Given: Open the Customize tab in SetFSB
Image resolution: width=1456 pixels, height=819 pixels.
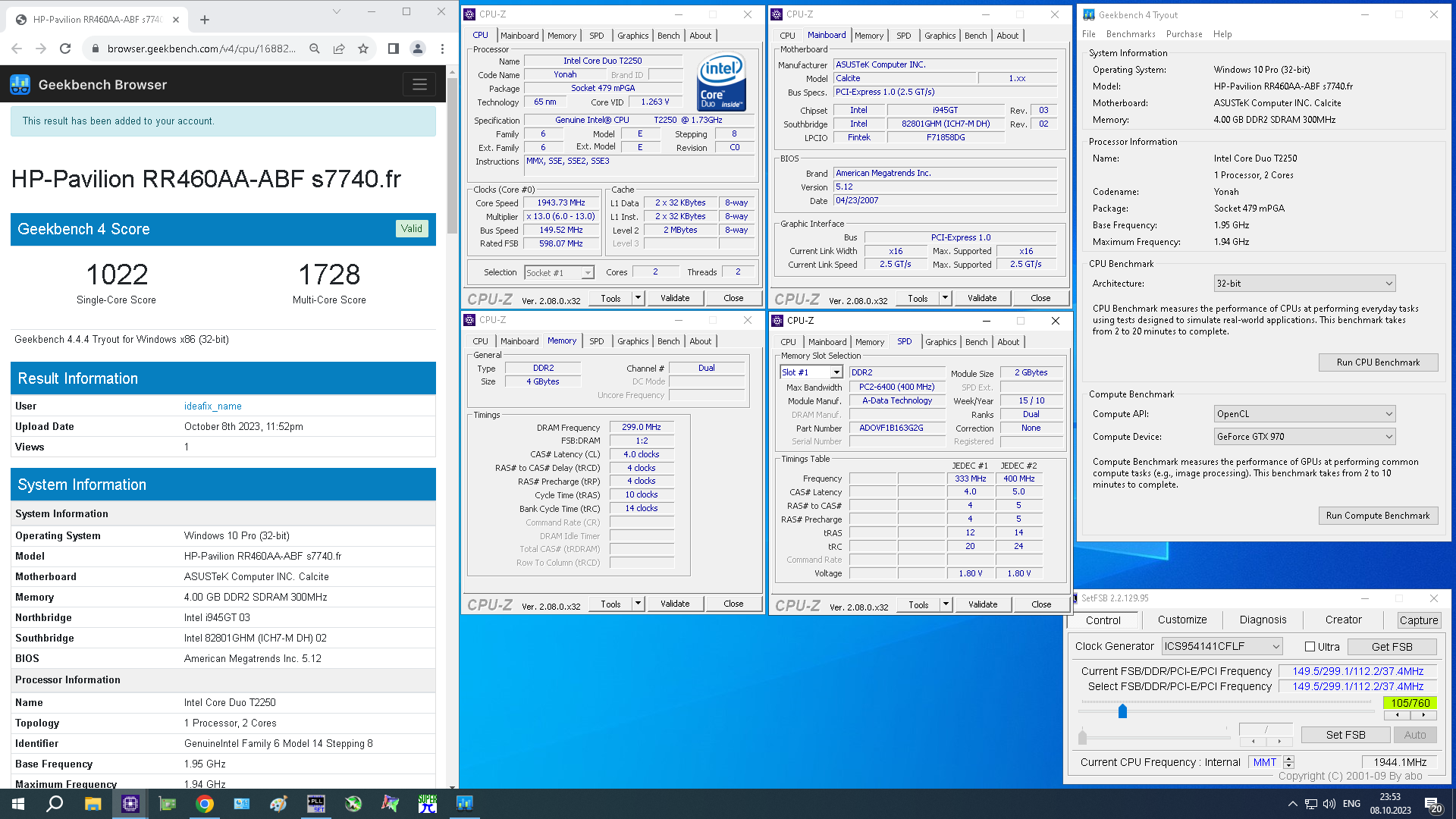Looking at the screenshot, I should [x=1182, y=620].
